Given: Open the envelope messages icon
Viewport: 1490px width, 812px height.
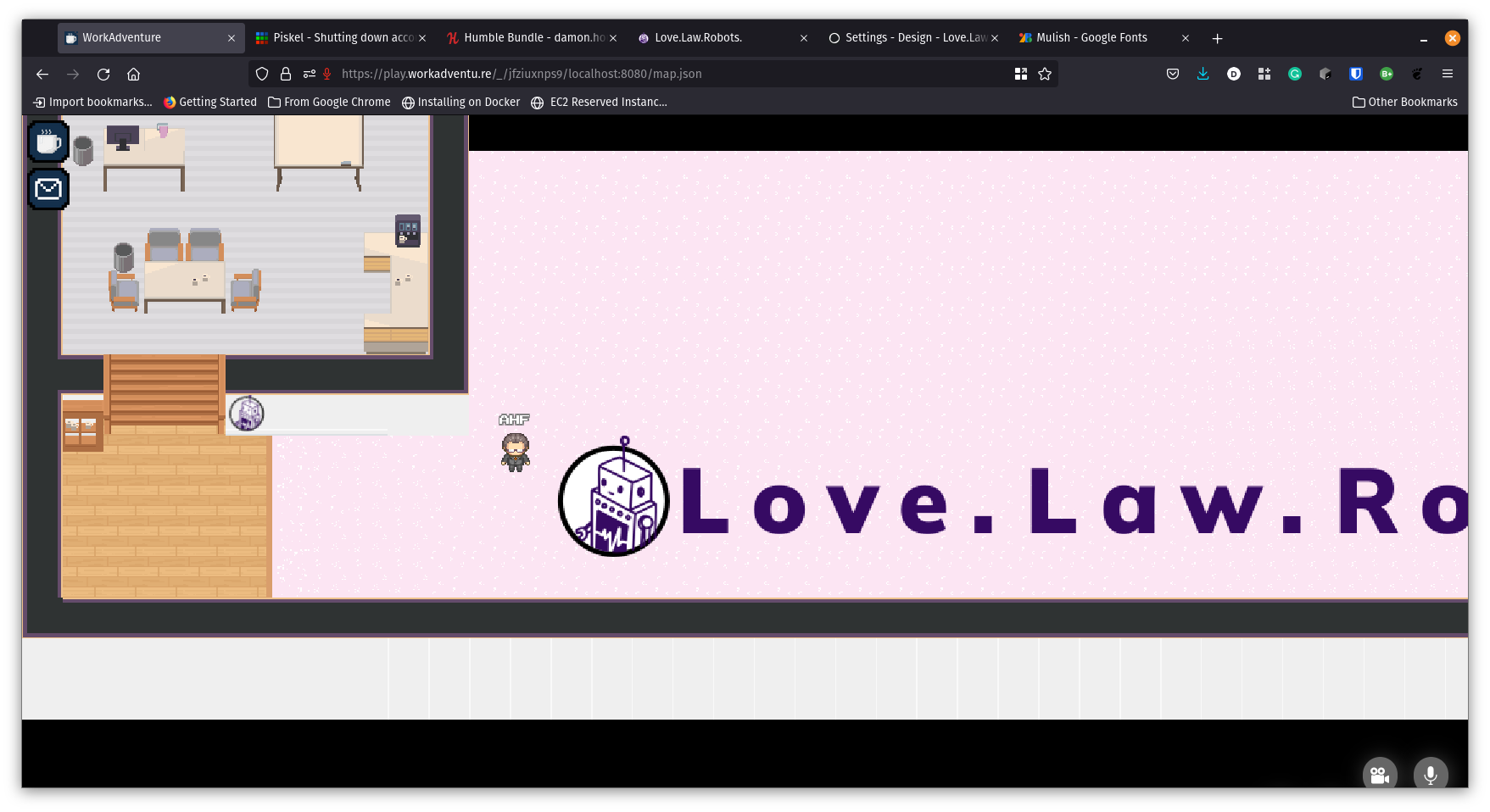Looking at the screenshot, I should click(48, 188).
